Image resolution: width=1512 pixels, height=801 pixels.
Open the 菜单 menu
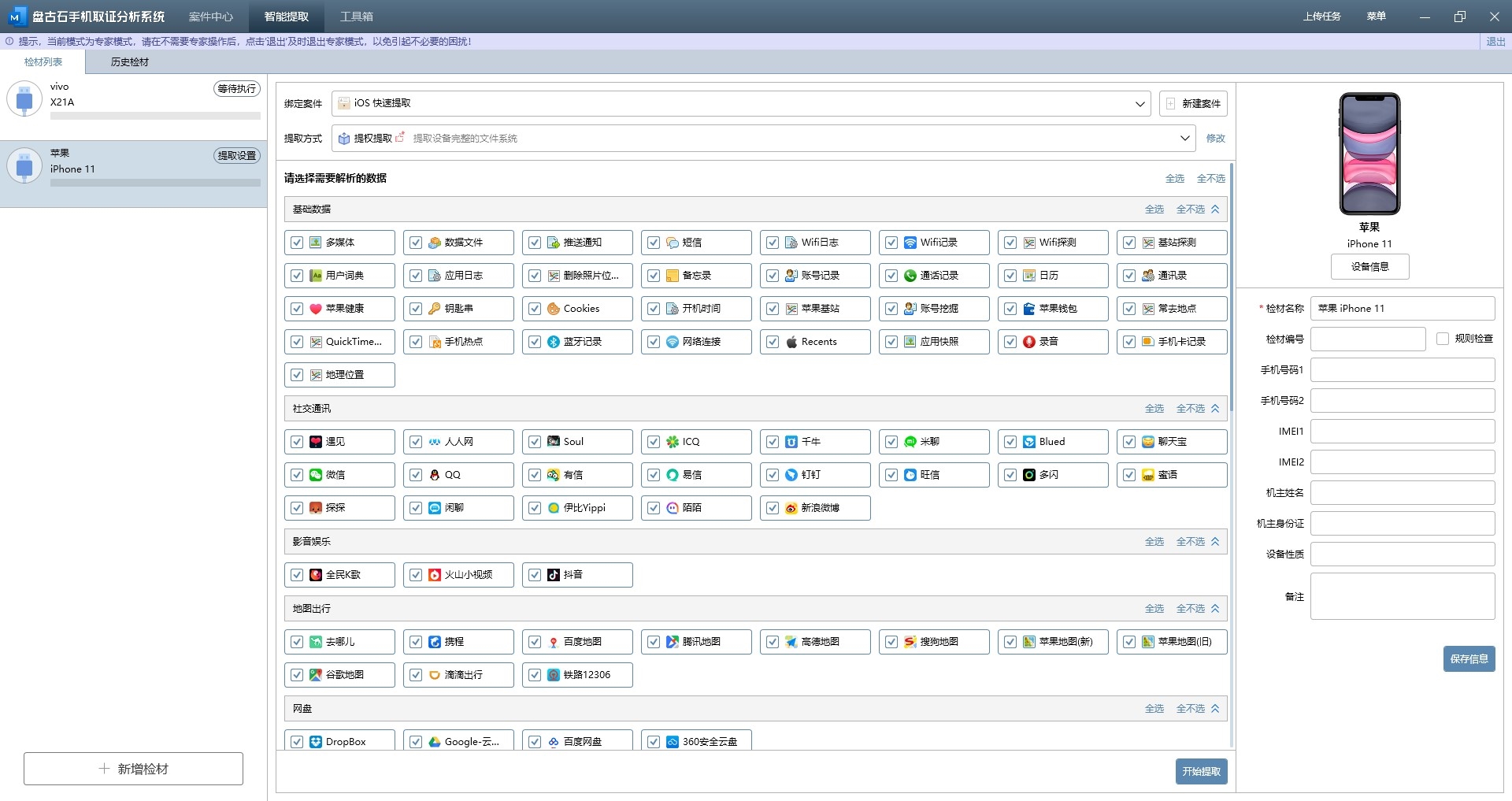click(x=1377, y=17)
